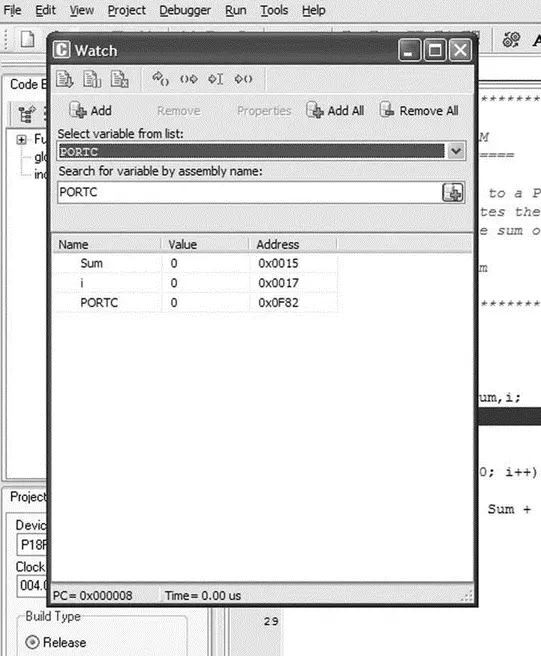Click the new file icon in main toolbar

(28, 39)
